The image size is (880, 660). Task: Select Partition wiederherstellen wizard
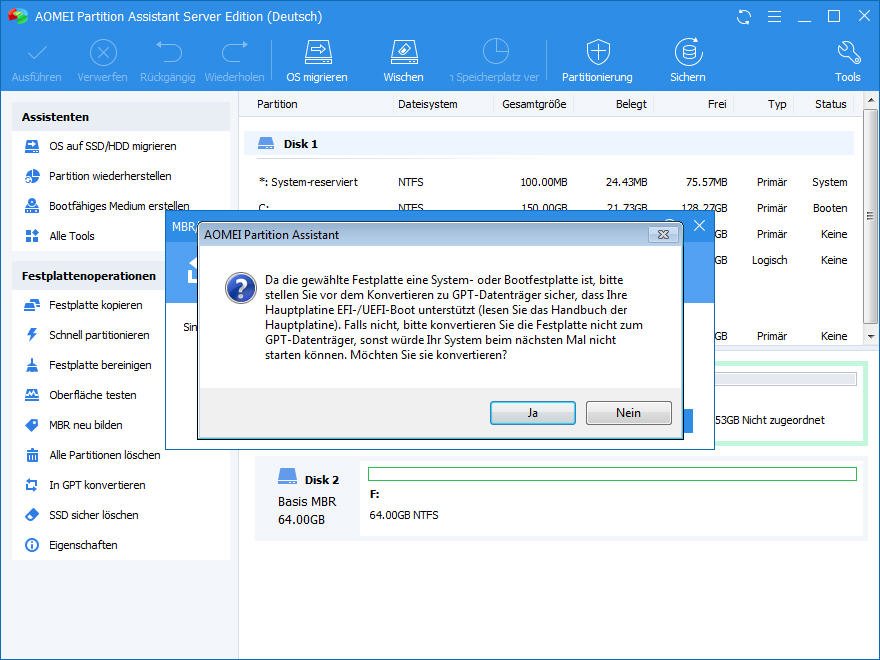[x=110, y=176]
